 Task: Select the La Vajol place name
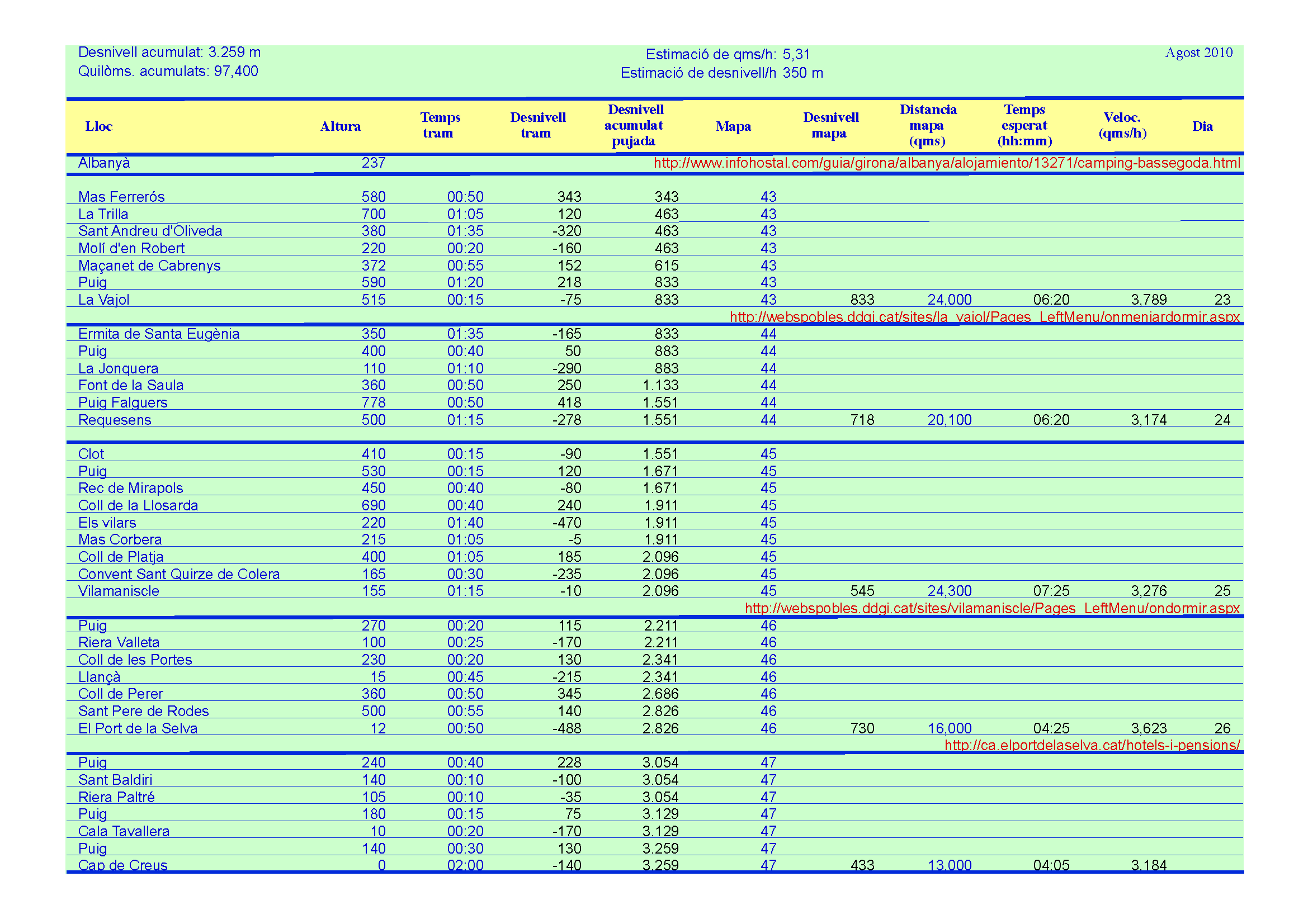click(x=103, y=300)
